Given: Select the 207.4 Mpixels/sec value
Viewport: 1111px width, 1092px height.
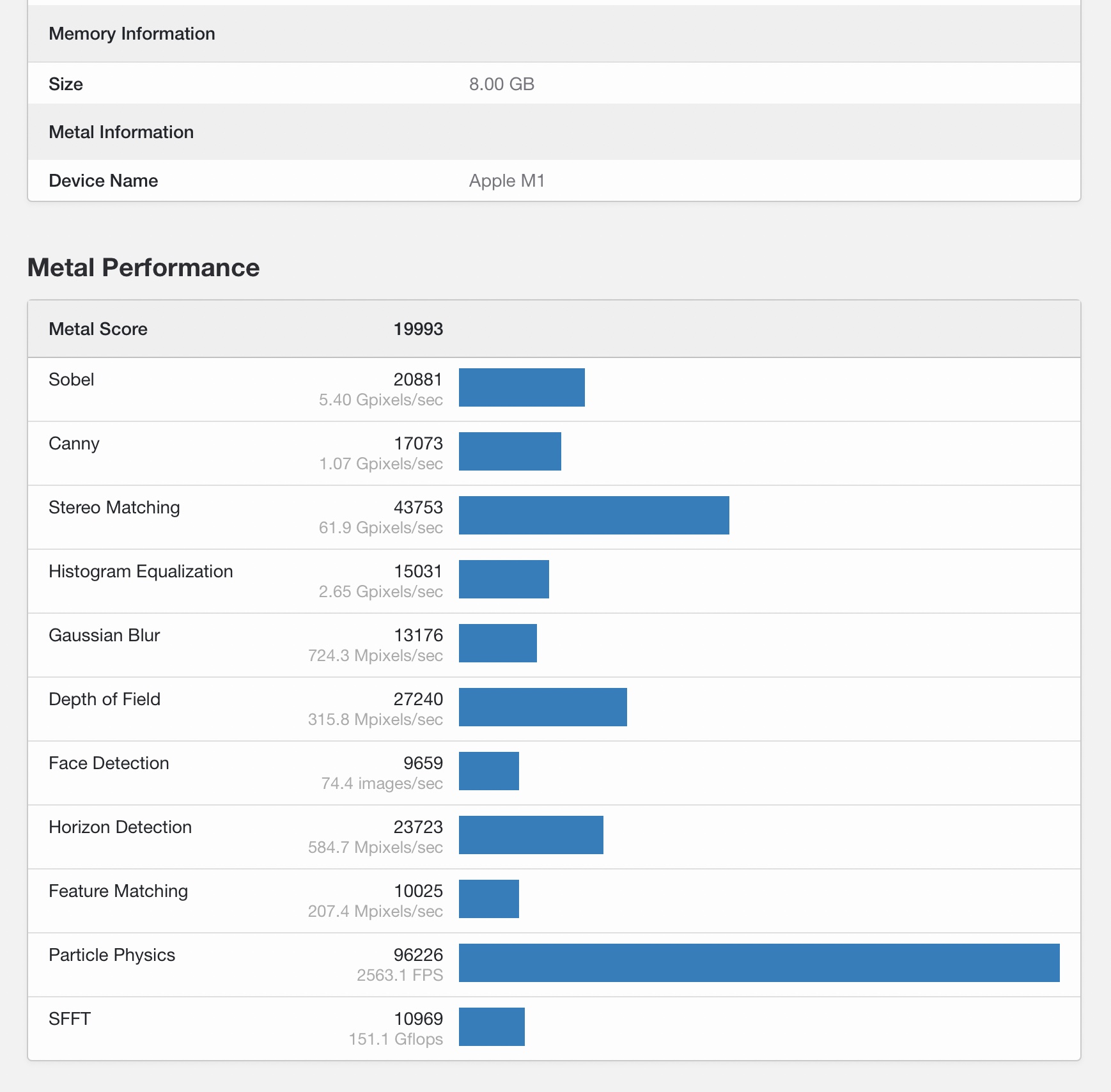Looking at the screenshot, I should 375,912.
